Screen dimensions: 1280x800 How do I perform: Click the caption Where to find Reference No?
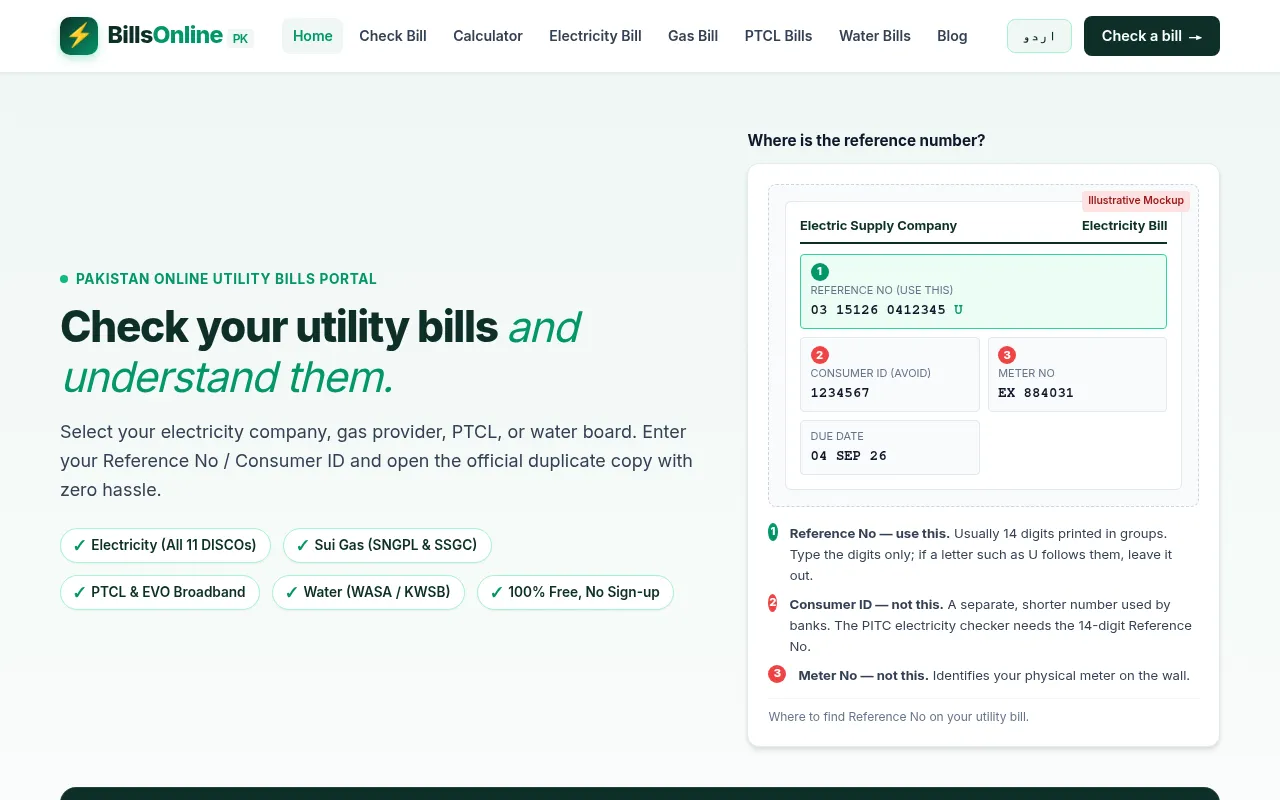tap(898, 717)
